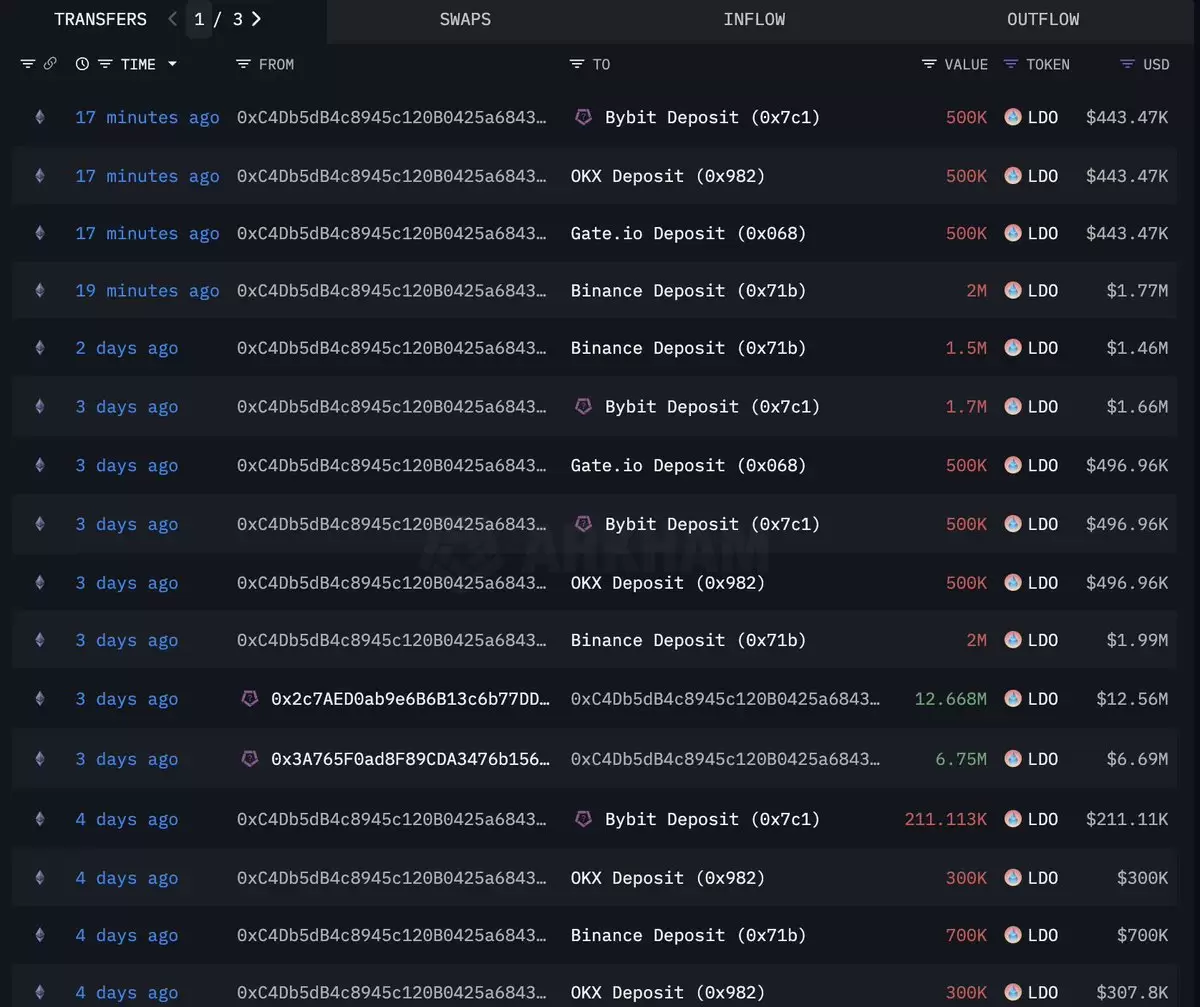
Task: Click the entity icon beside the 0x3A765F0ad8F8 address
Action: point(250,759)
